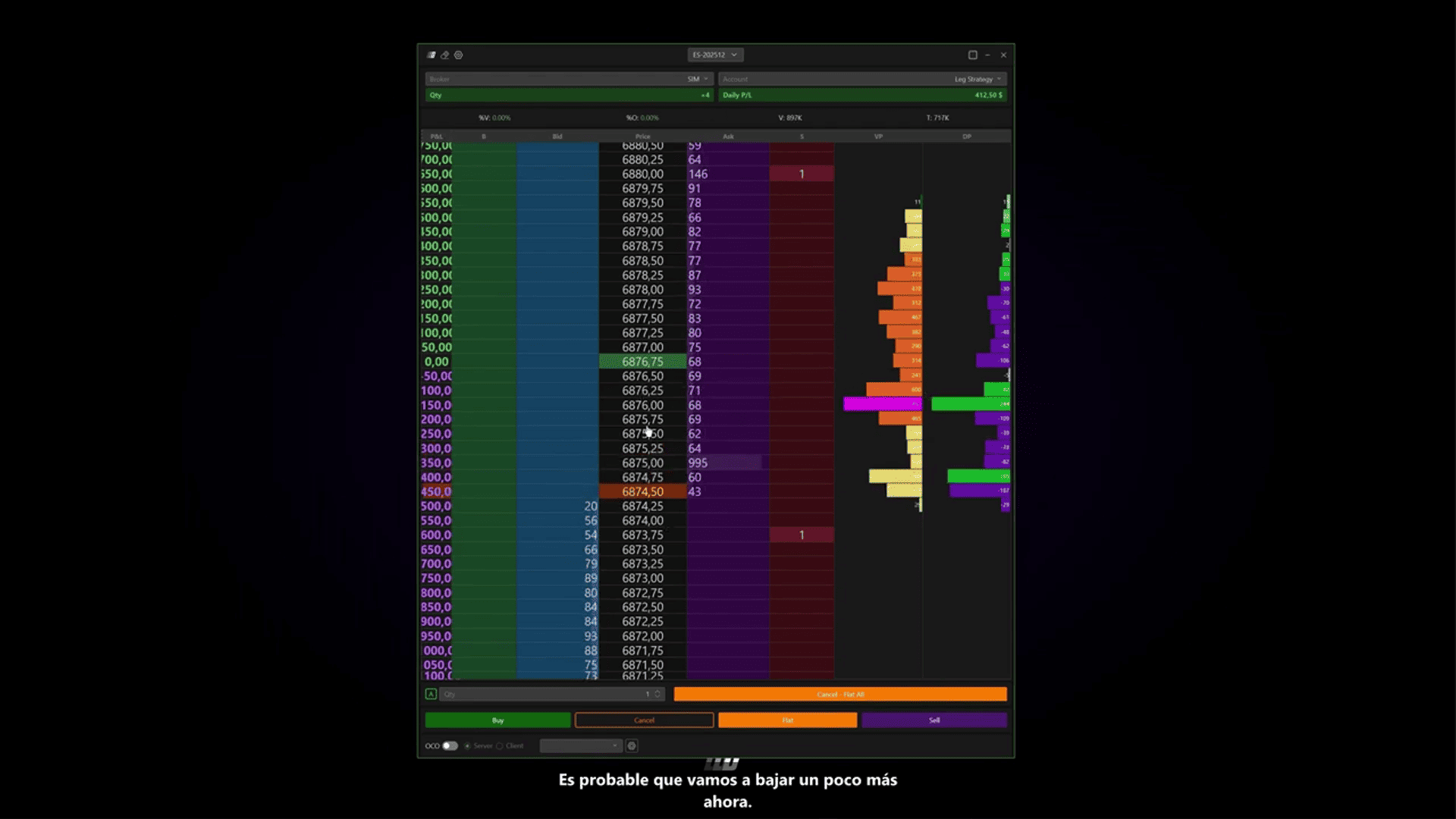Screen dimensions: 1456x819
Task: Expand the Broker SIM dropdown
Action: pyautogui.click(x=698, y=79)
